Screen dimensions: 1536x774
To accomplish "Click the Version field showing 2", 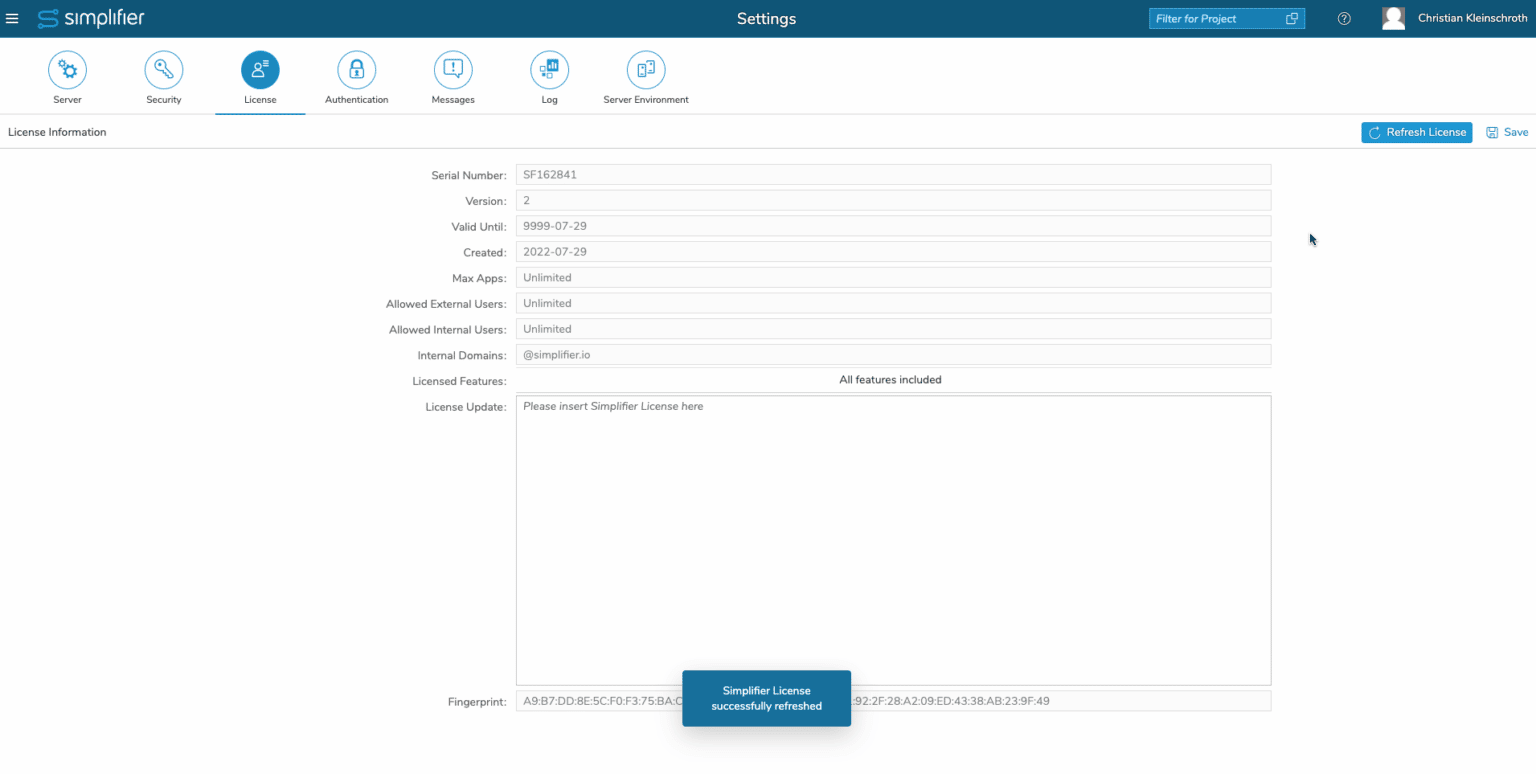I will pyautogui.click(x=893, y=200).
